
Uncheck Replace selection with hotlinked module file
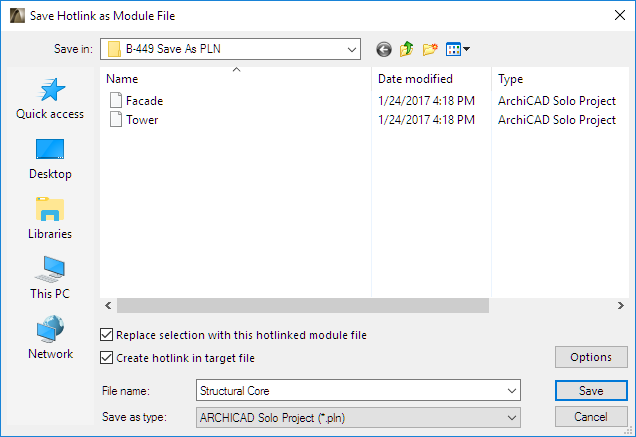[108, 335]
